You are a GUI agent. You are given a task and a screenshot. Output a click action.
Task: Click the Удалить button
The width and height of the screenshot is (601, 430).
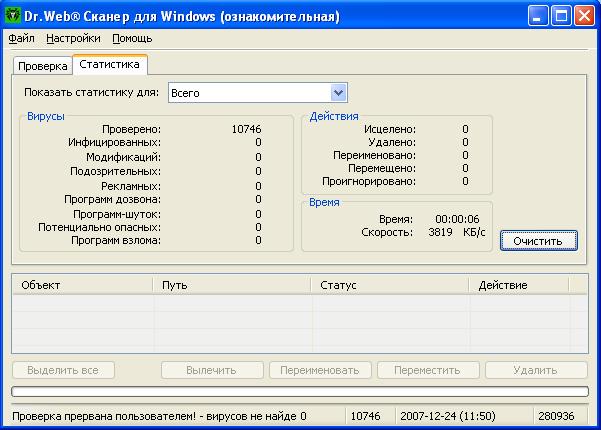click(x=536, y=370)
